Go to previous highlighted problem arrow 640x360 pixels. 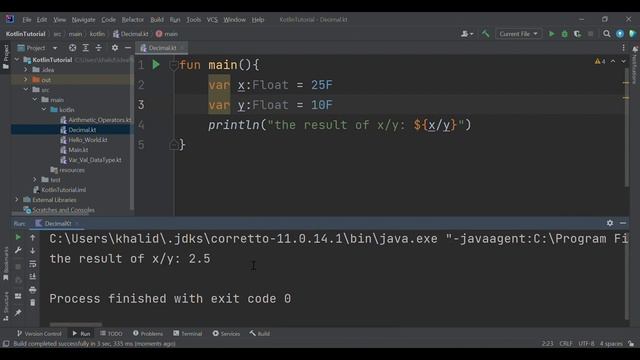(x=613, y=61)
